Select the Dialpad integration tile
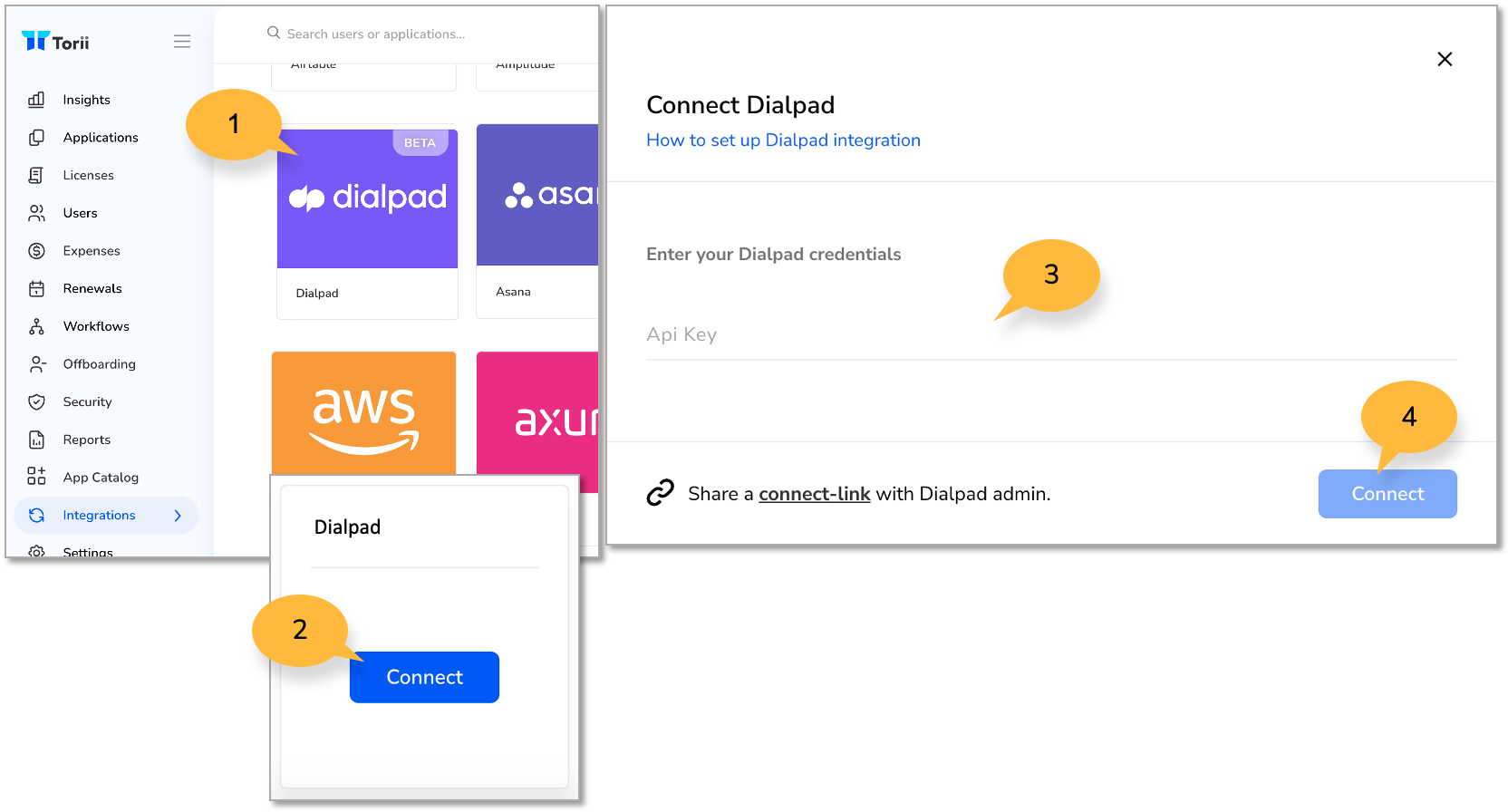The width and height of the screenshot is (1508, 812). (x=367, y=223)
